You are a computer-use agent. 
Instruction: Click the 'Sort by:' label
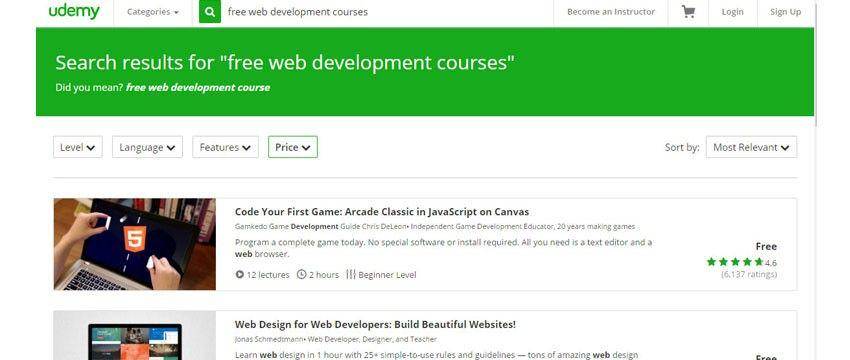pos(682,147)
